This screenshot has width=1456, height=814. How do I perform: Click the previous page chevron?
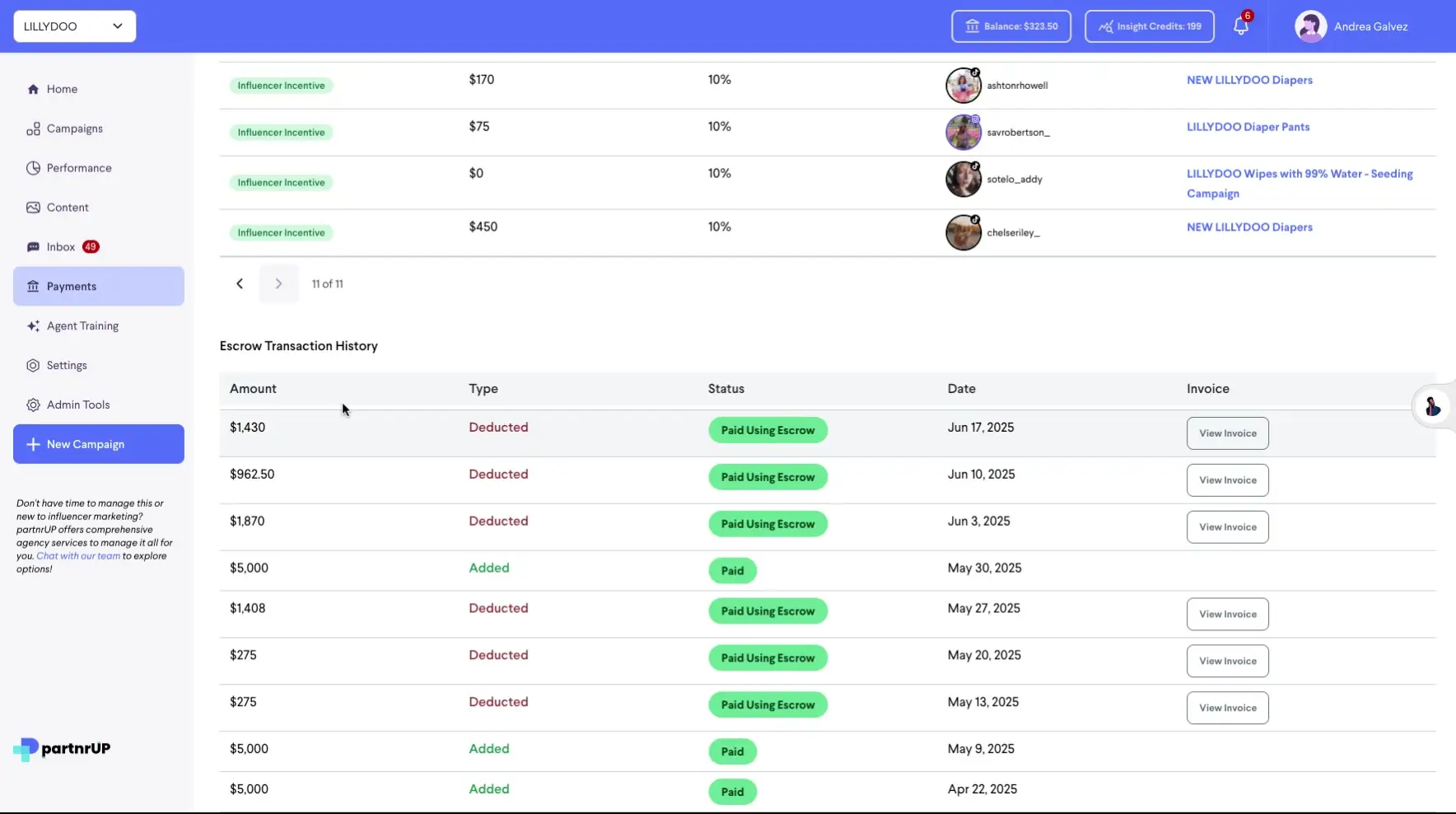239,283
